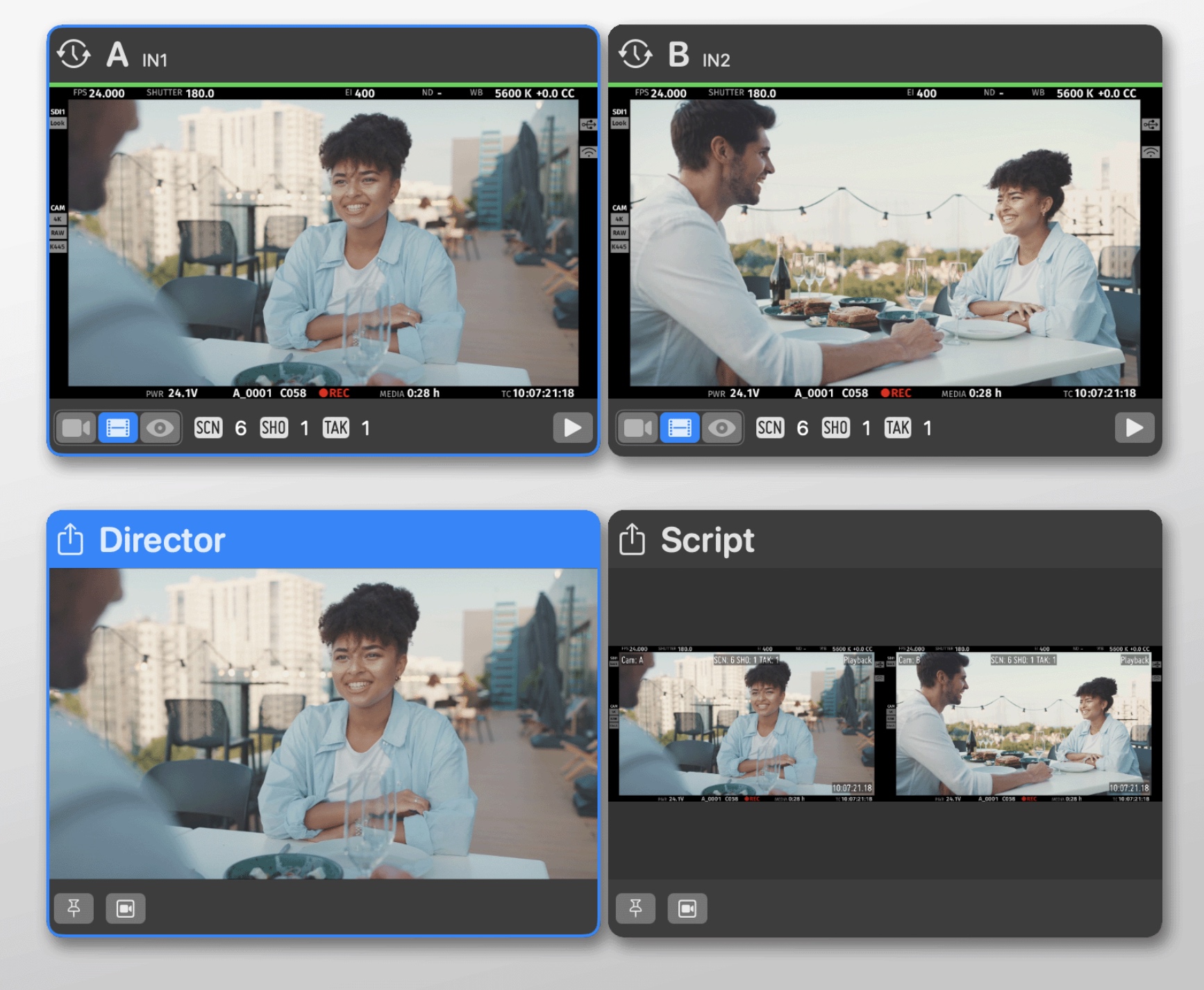This screenshot has height=990, width=1204.
Task: Click the share icon on Director output
Action: (x=70, y=539)
